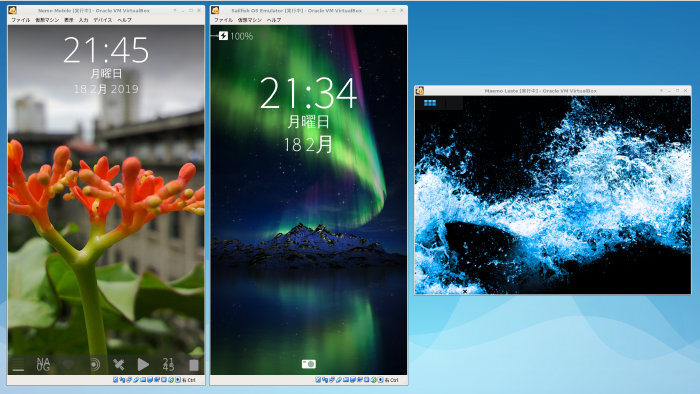Open the Maemo Leste task switcher grid icon
The width and height of the screenshot is (700, 394).
(x=430, y=103)
